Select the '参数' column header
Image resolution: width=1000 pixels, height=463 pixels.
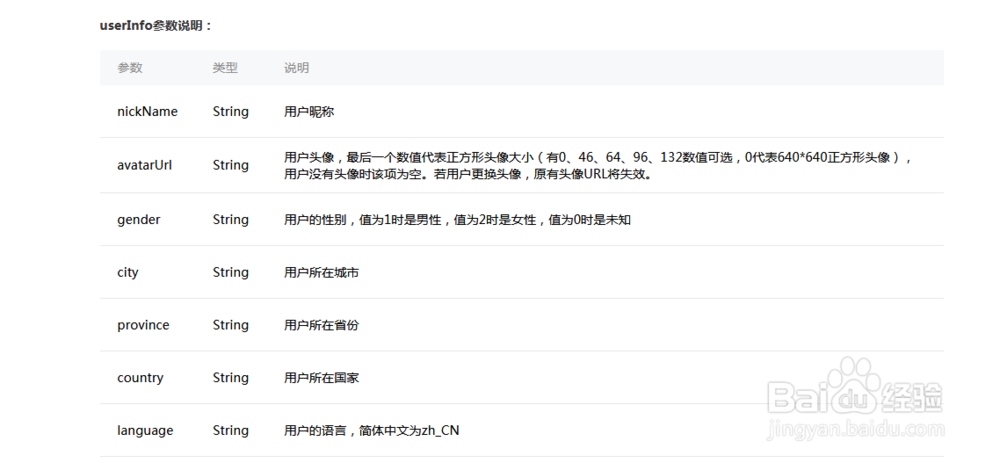129,68
